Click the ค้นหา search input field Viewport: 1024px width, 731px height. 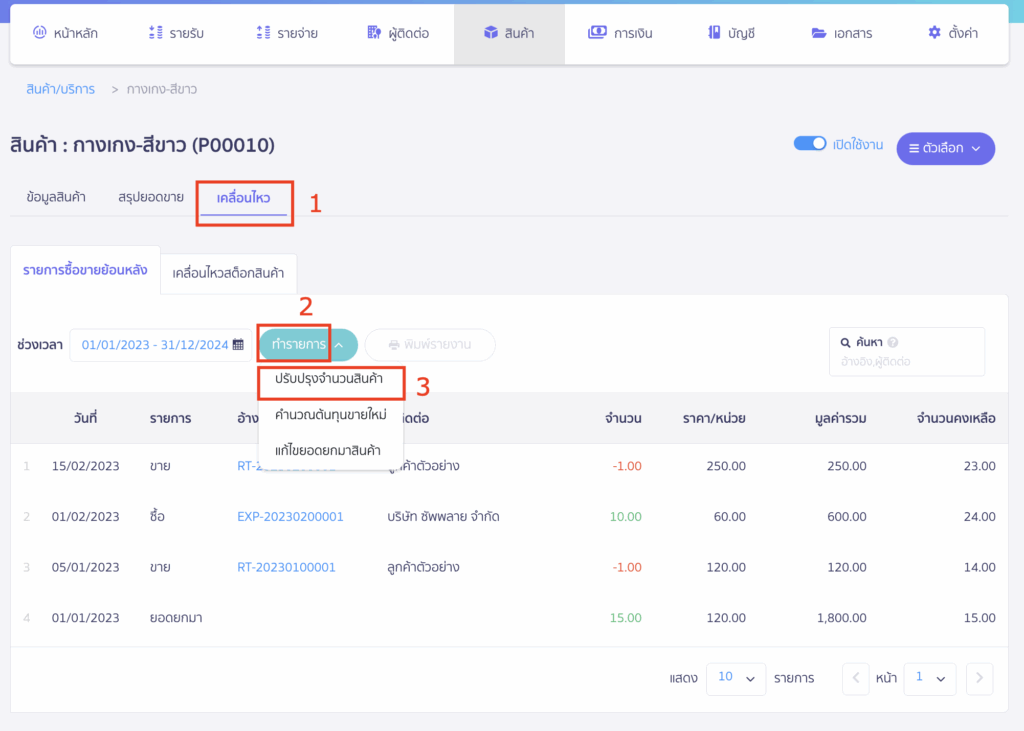[x=905, y=361]
